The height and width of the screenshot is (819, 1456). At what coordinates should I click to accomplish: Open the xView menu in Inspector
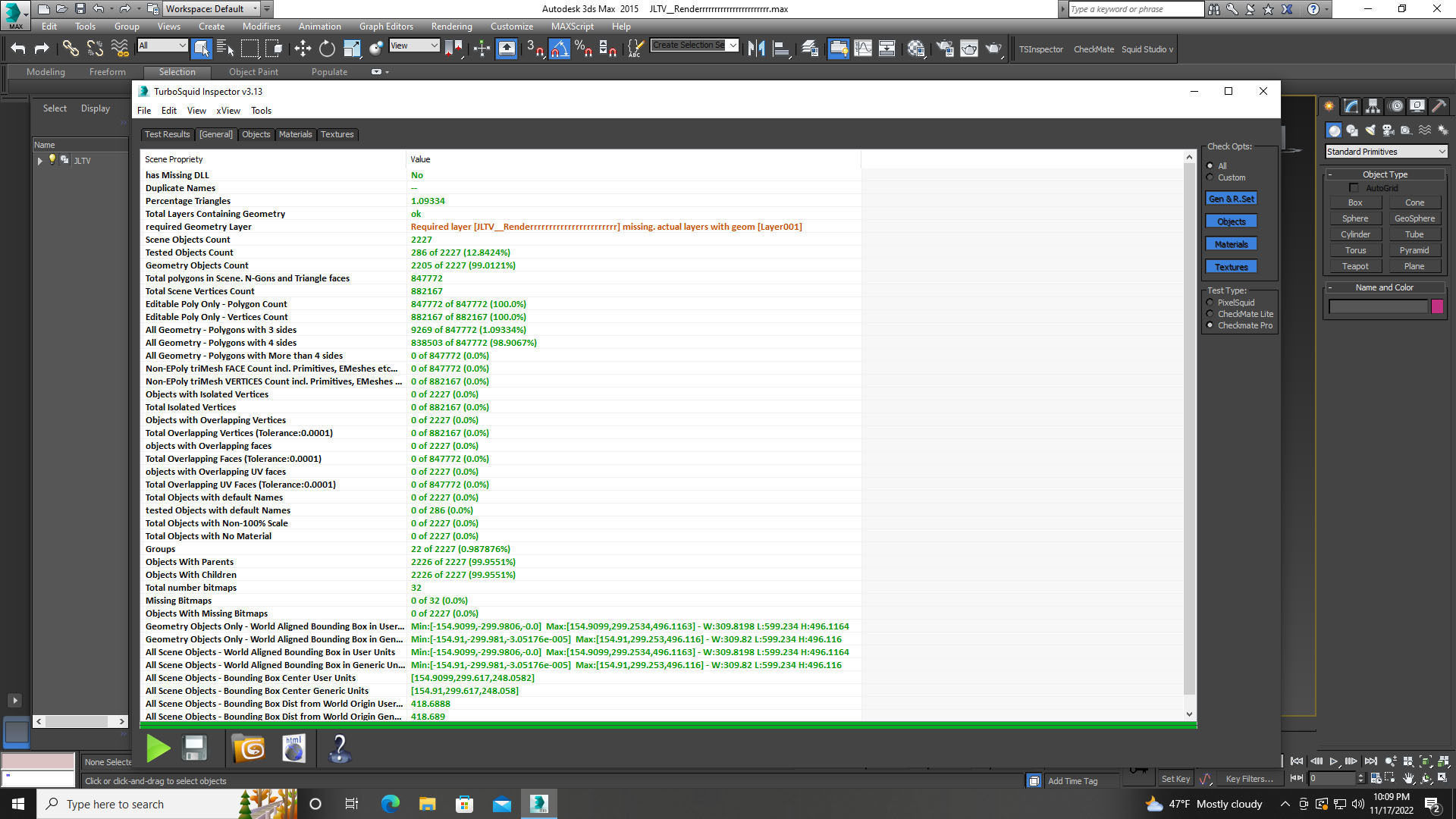point(227,111)
